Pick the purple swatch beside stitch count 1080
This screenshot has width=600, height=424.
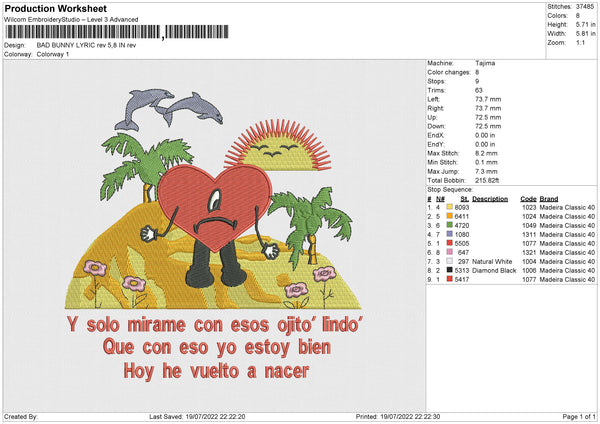450,234
